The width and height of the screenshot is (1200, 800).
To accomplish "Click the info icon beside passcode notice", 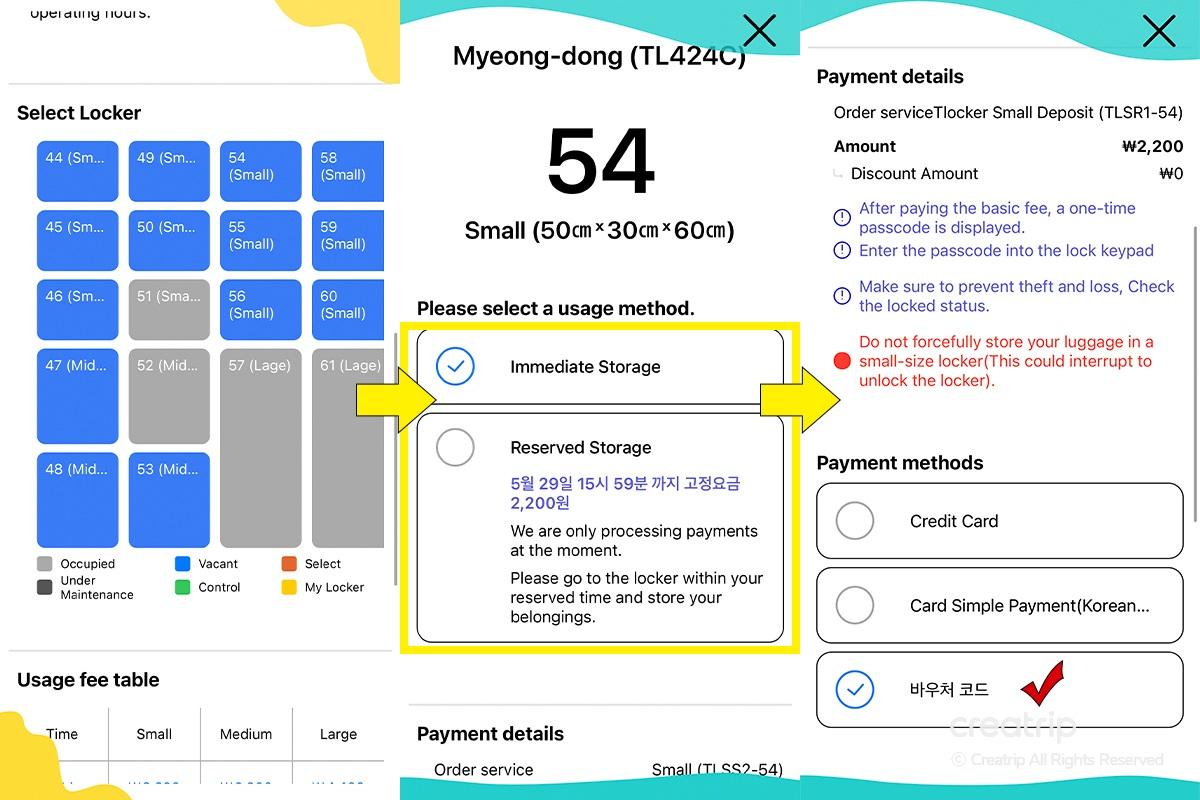I will (842, 218).
